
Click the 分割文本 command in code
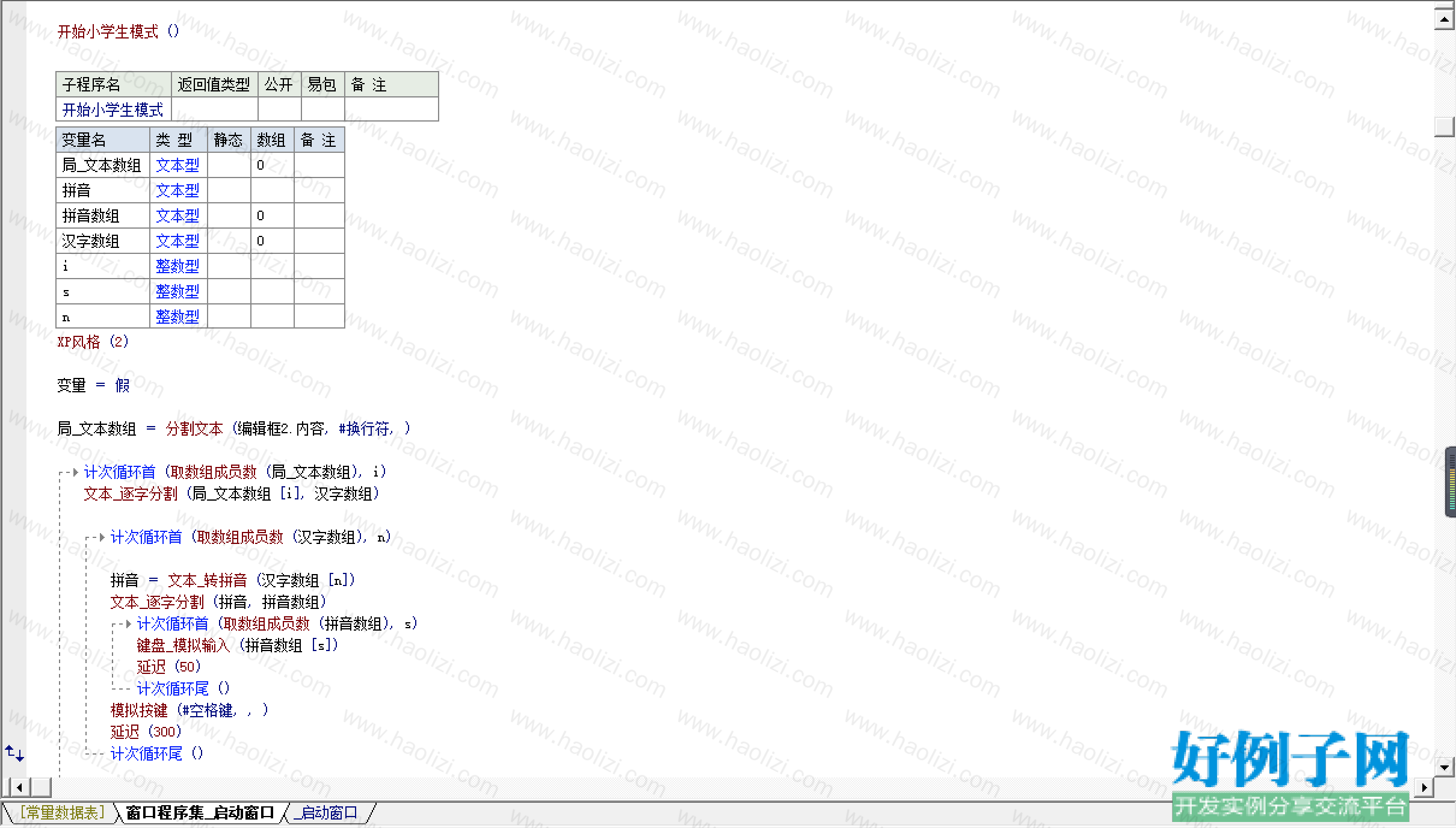[x=194, y=429]
